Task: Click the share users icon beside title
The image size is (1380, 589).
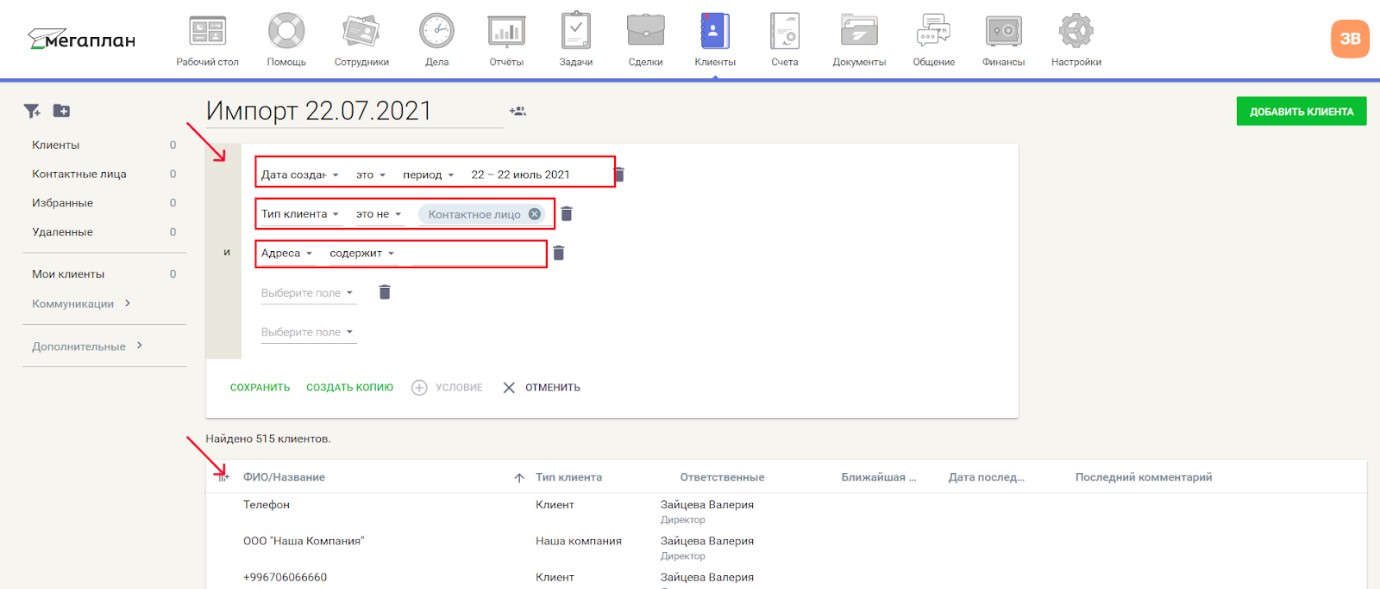Action: click(x=517, y=111)
